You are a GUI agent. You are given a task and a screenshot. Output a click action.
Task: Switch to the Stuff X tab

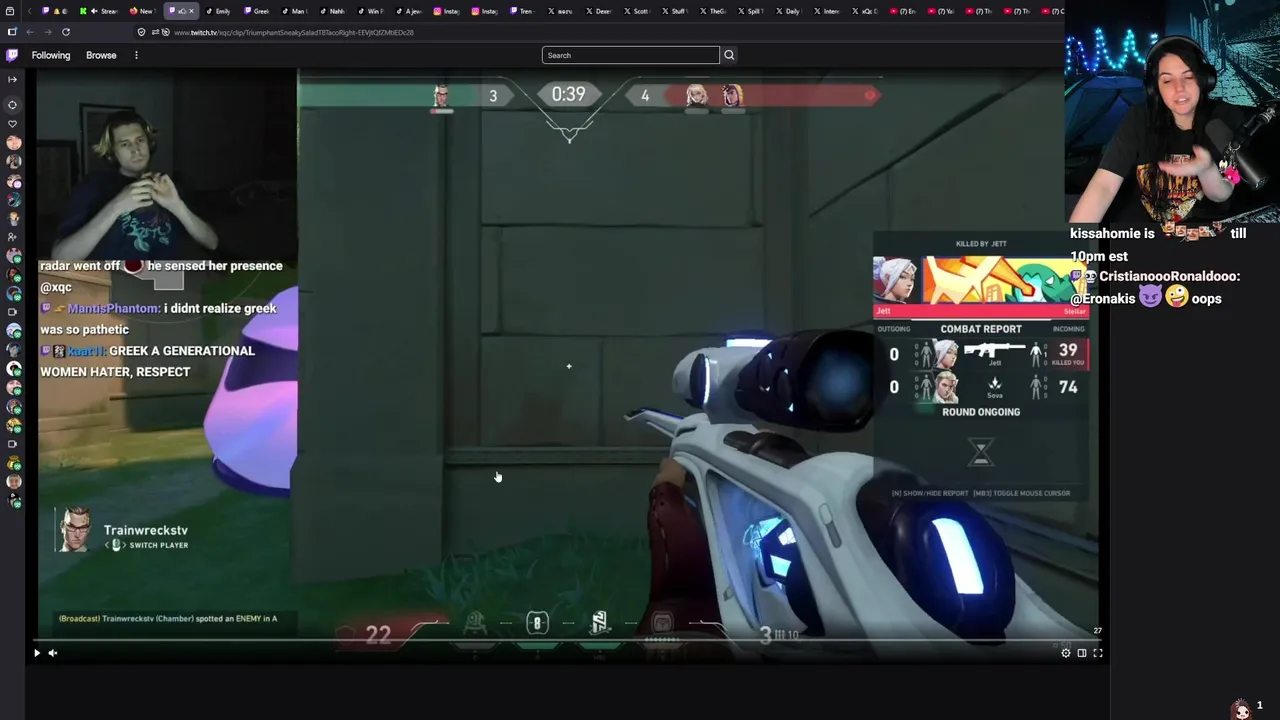(x=674, y=11)
